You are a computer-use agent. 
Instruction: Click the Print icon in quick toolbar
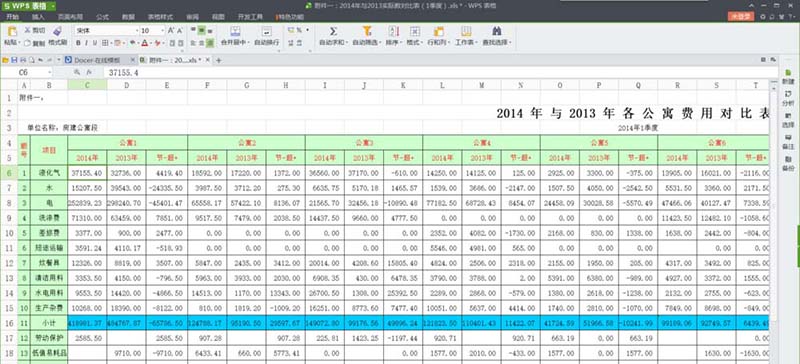(22, 60)
